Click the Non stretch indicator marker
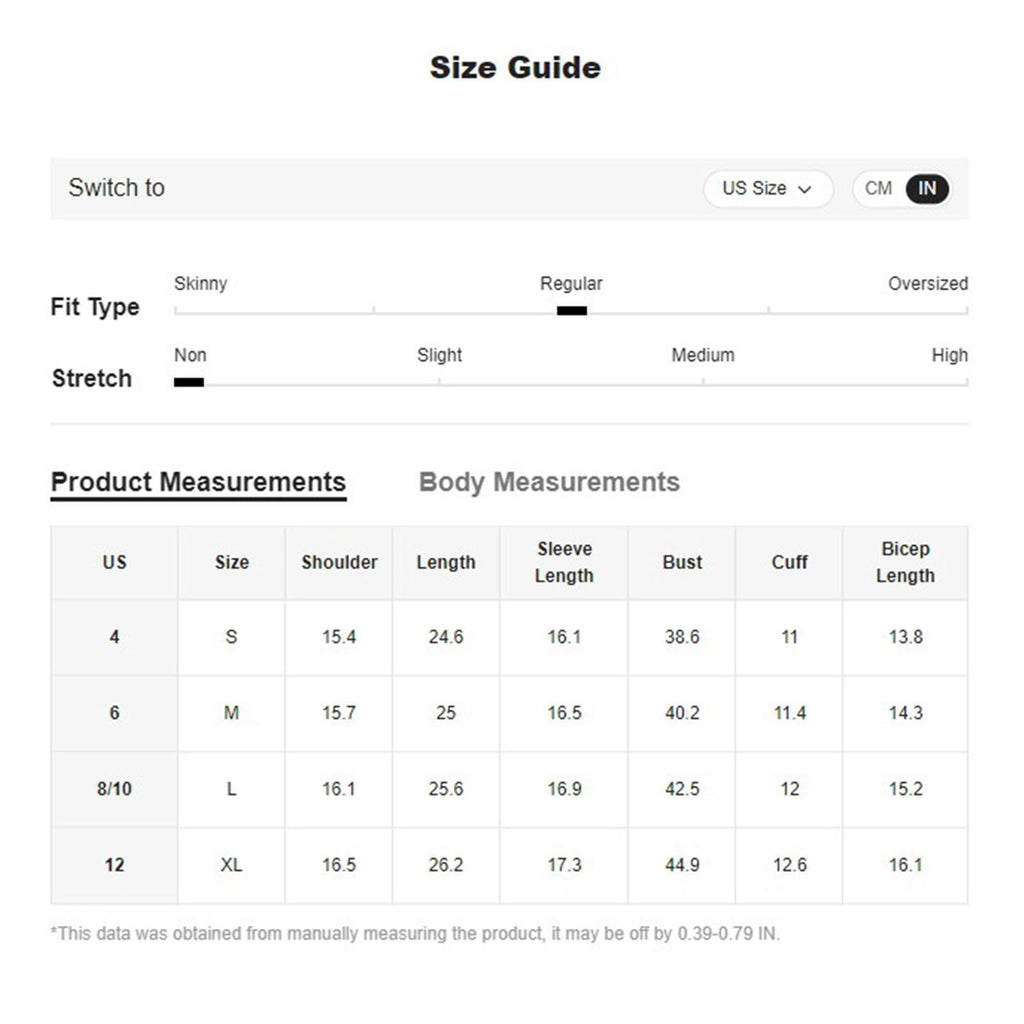 [189, 382]
